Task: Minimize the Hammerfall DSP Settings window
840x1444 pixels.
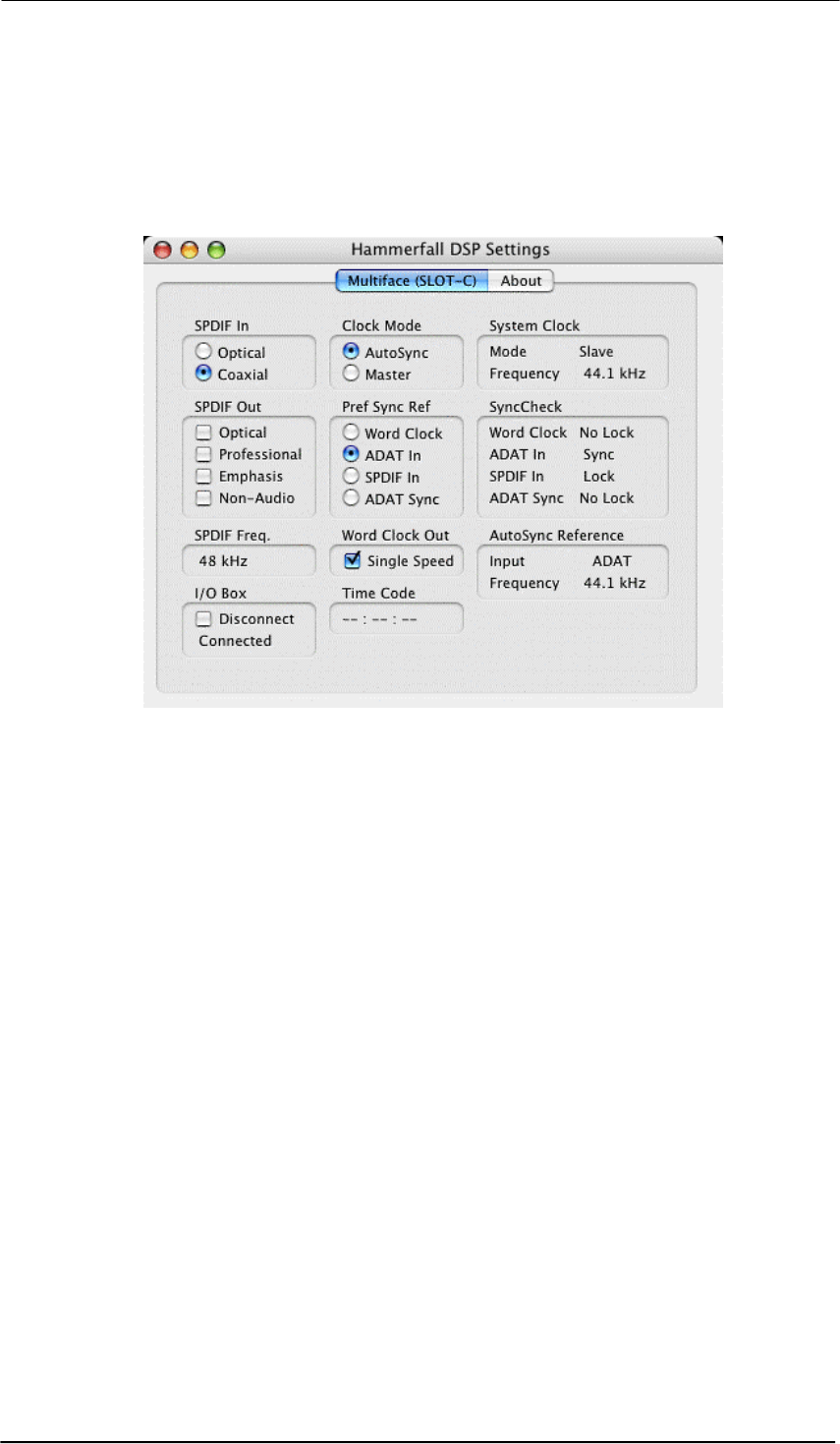Action: click(x=190, y=250)
